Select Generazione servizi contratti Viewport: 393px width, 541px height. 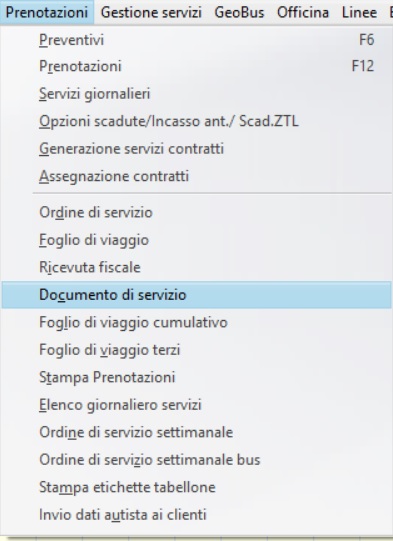(196, 149)
